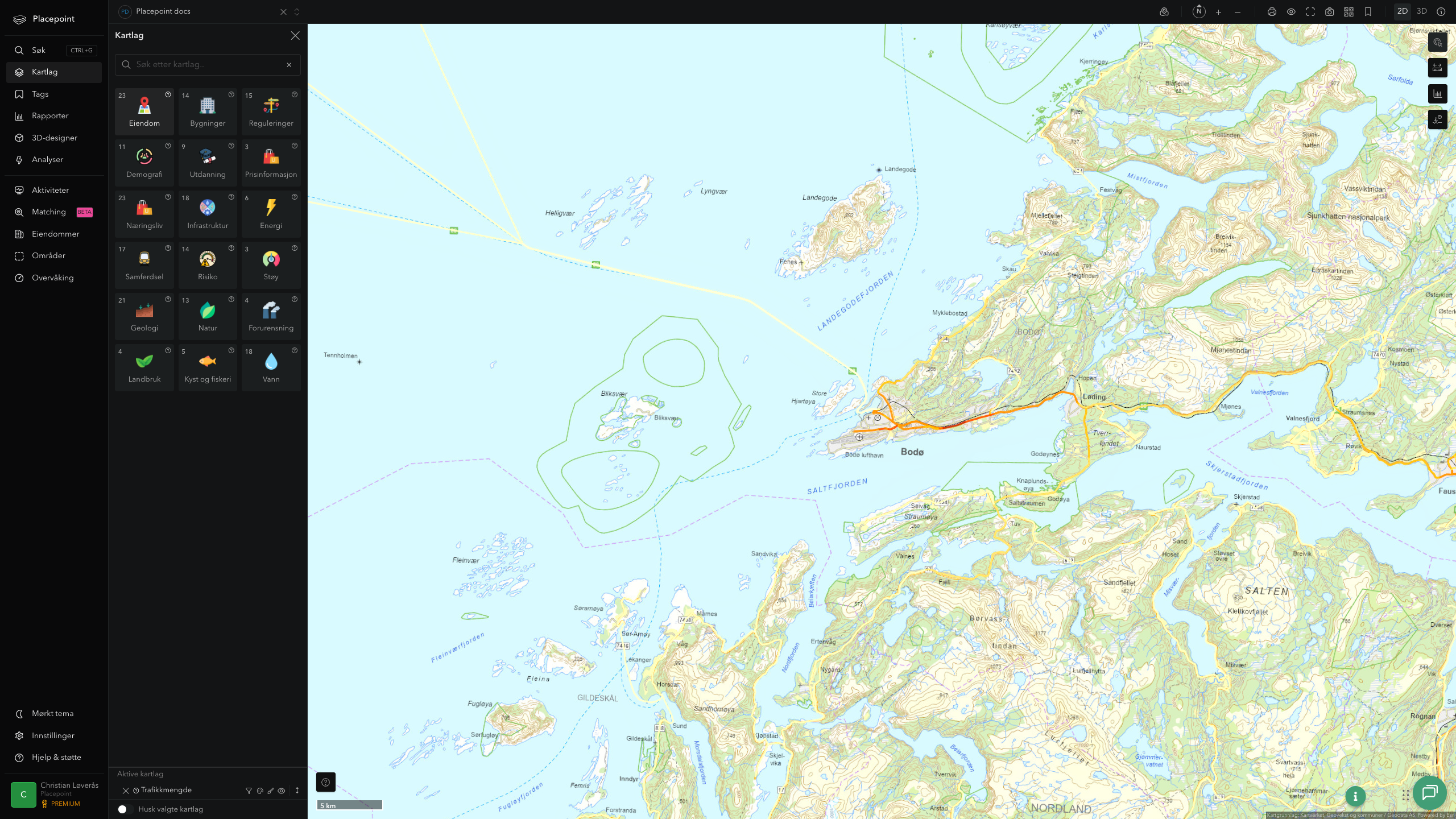Open the Vann layer category
Viewport: 1456px width, 819px height.
pos(271,367)
